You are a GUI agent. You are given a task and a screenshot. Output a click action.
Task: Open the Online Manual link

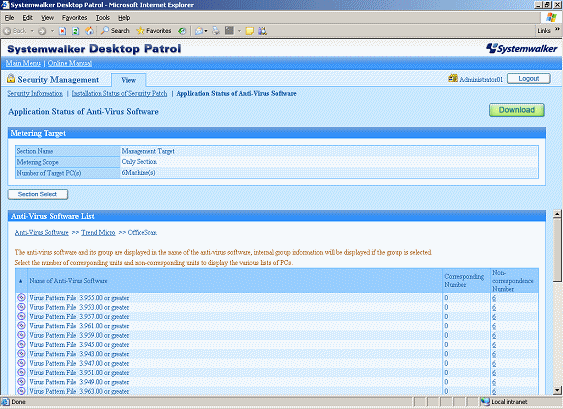tap(70, 63)
